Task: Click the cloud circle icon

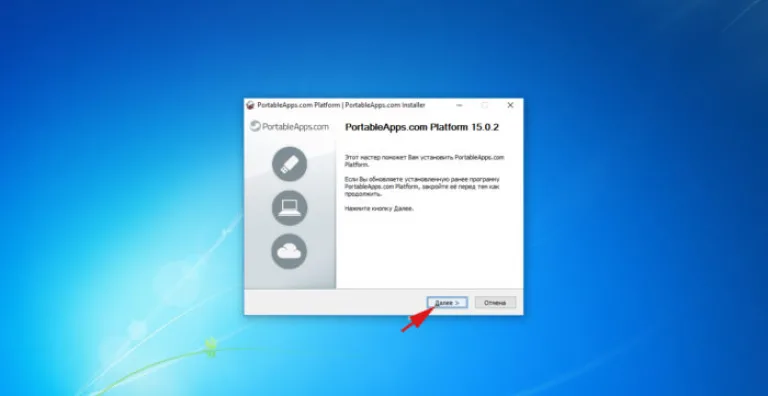Action: [x=289, y=251]
